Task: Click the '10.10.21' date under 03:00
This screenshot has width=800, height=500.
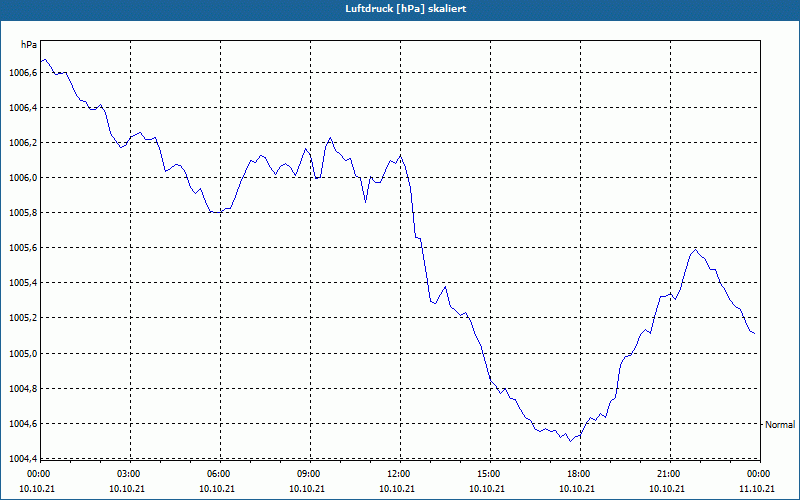Action: point(127,489)
